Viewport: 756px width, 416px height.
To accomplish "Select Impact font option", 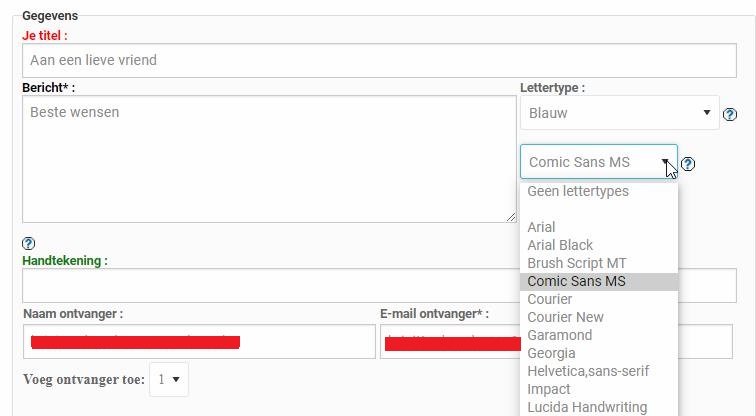I will [x=549, y=389].
